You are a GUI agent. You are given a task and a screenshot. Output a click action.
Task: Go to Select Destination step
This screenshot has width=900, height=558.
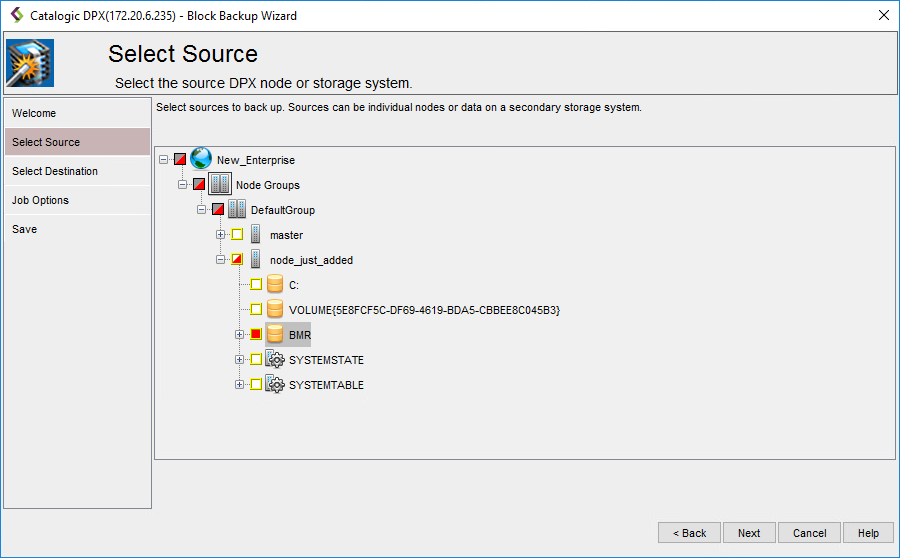pos(55,171)
